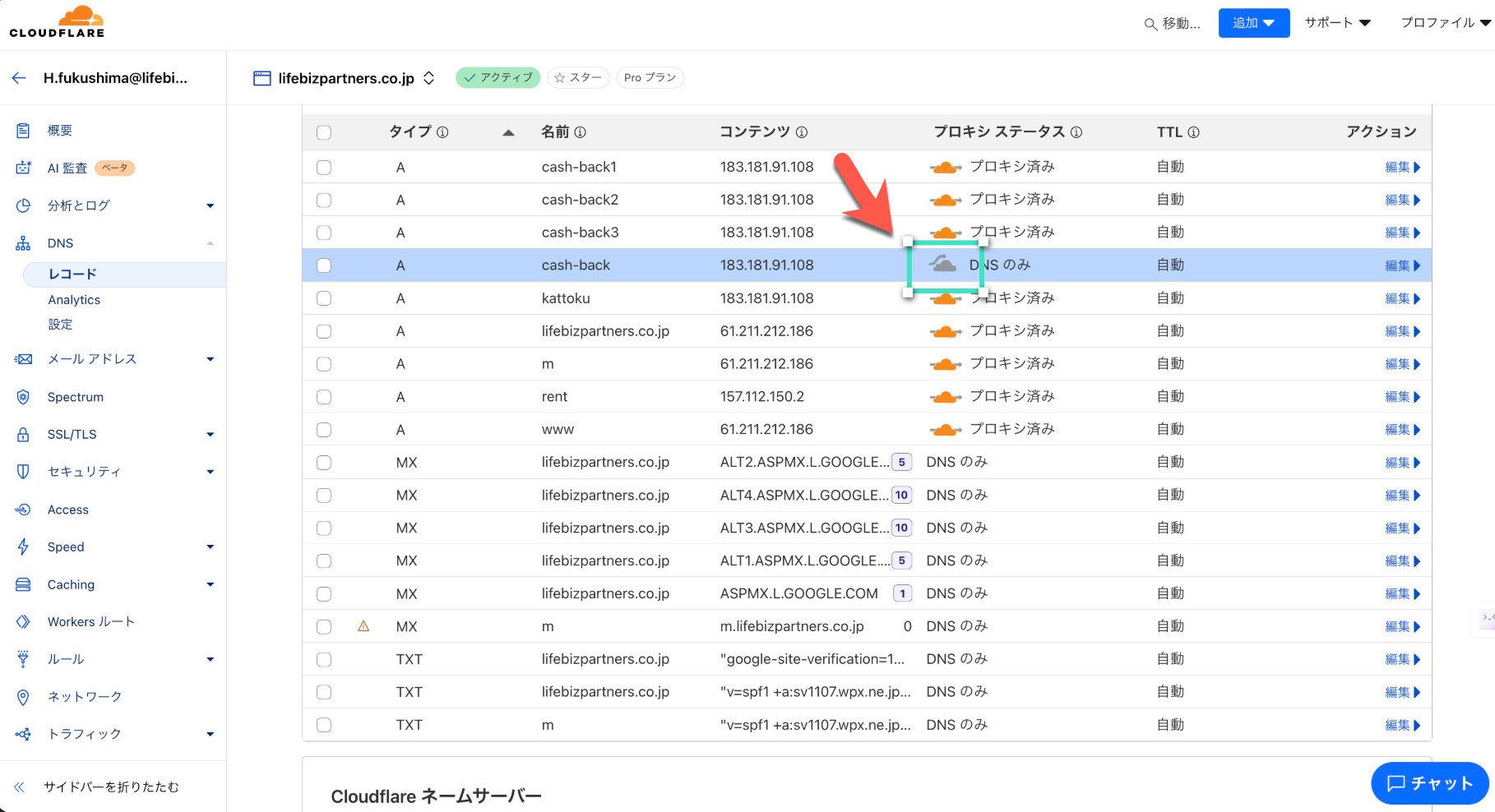Collapse the DNS sidebar section
This screenshot has height=812, width=1495.
pos(211,243)
